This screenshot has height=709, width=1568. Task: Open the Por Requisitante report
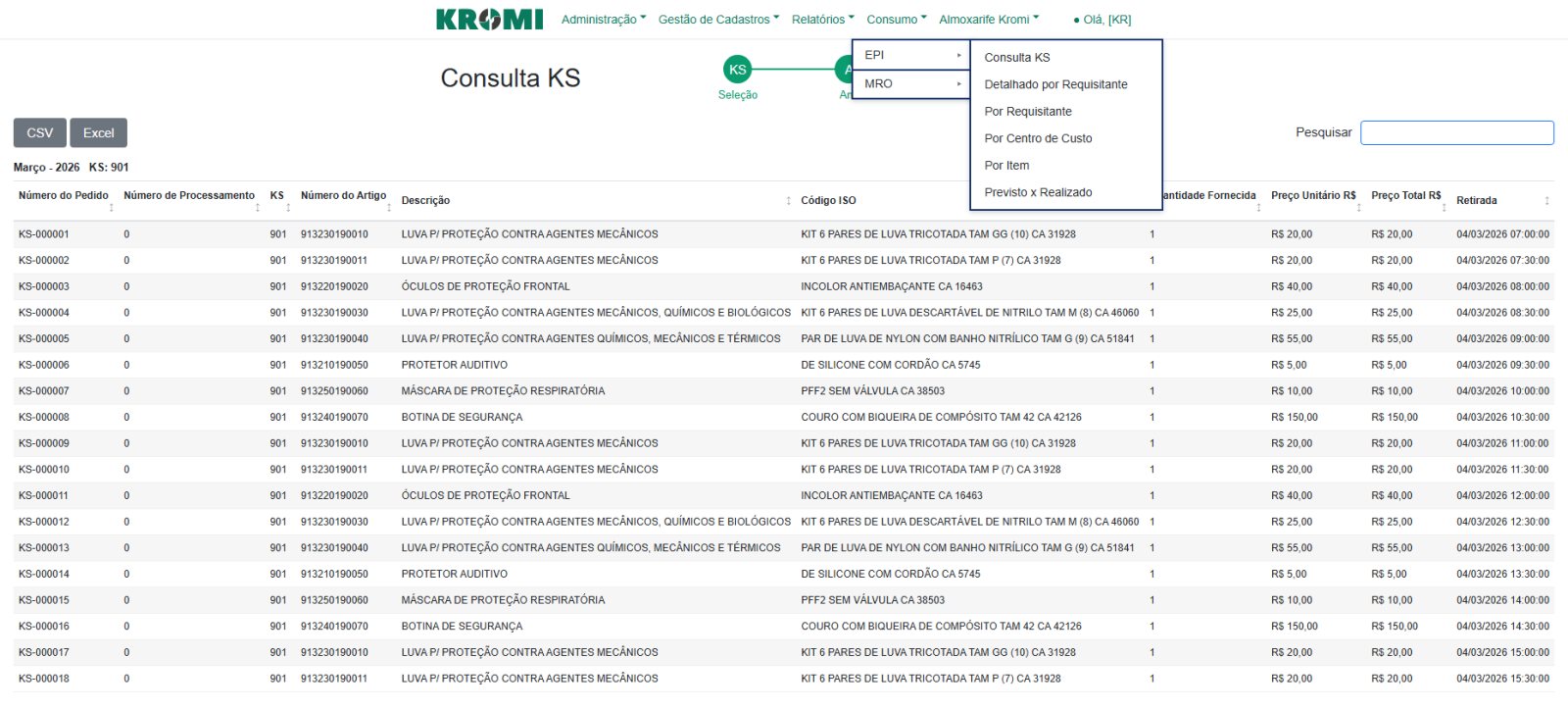[x=1028, y=112]
